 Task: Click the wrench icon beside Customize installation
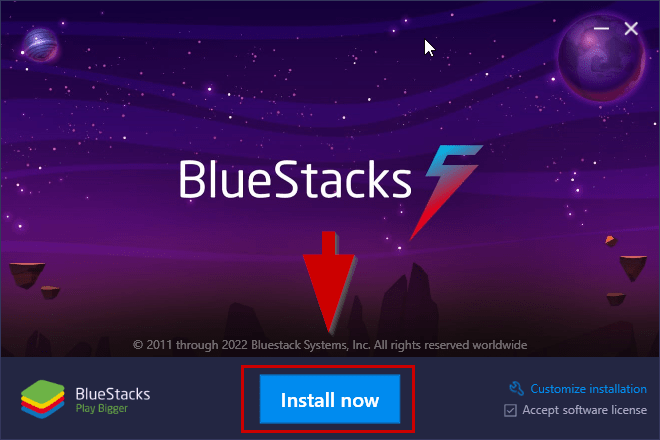516,388
